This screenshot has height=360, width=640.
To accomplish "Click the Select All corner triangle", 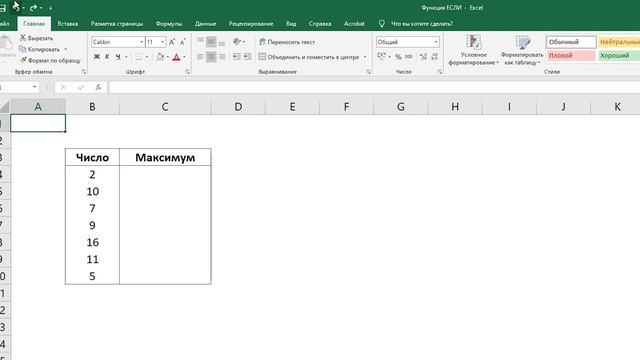I will tap(5, 107).
